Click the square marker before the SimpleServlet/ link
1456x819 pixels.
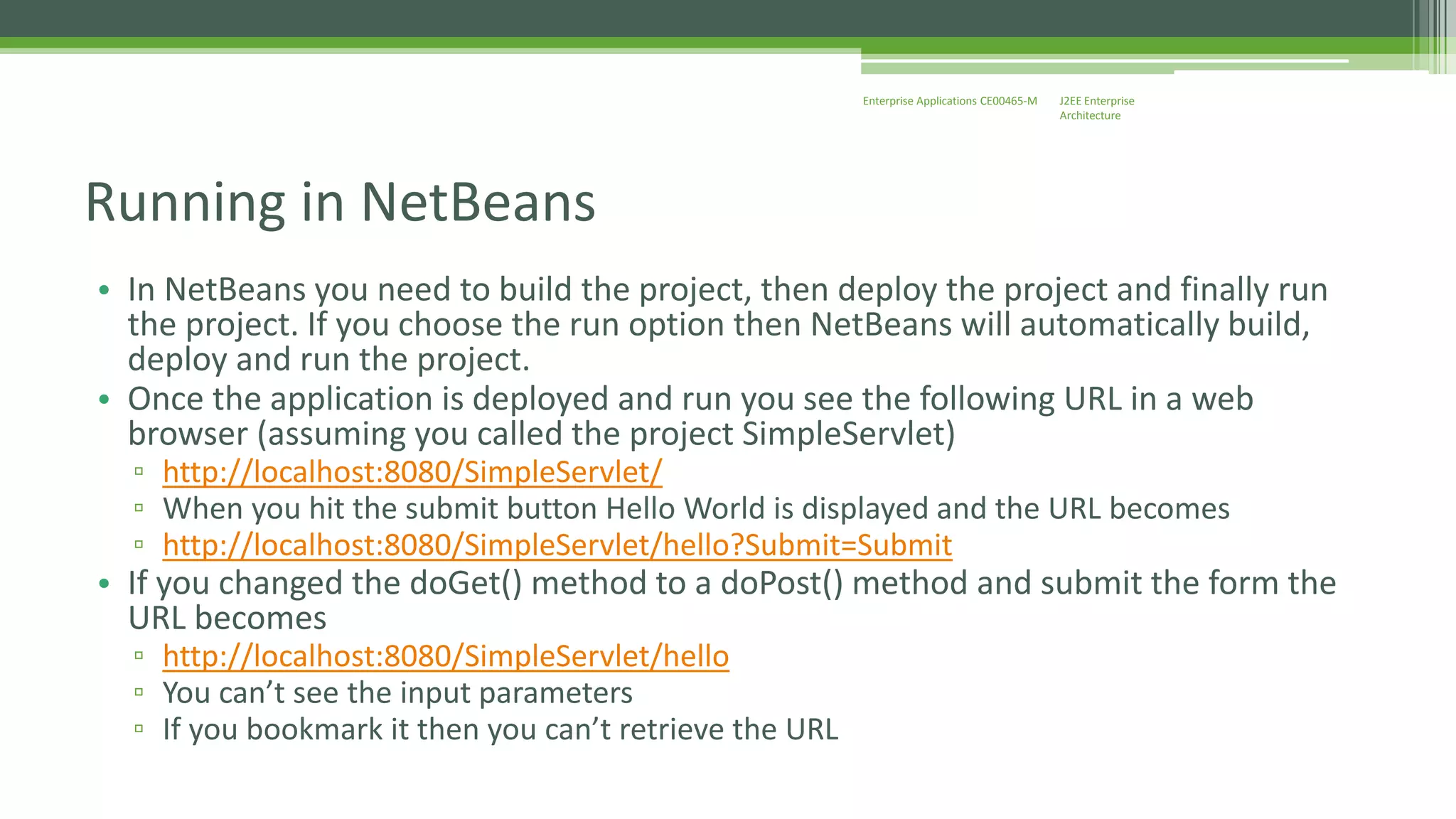click(x=139, y=471)
